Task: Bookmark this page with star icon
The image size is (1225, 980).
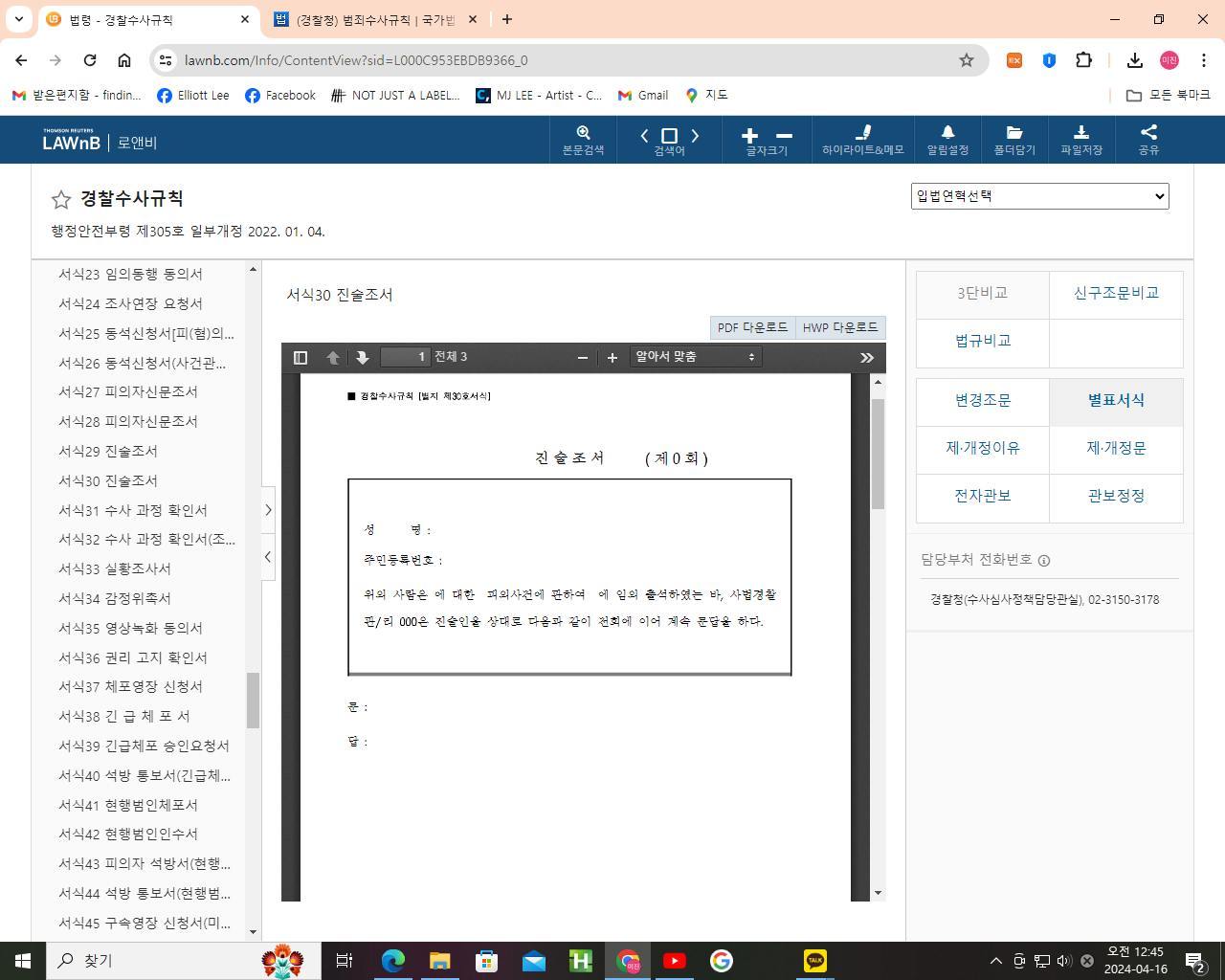Action: click(967, 60)
